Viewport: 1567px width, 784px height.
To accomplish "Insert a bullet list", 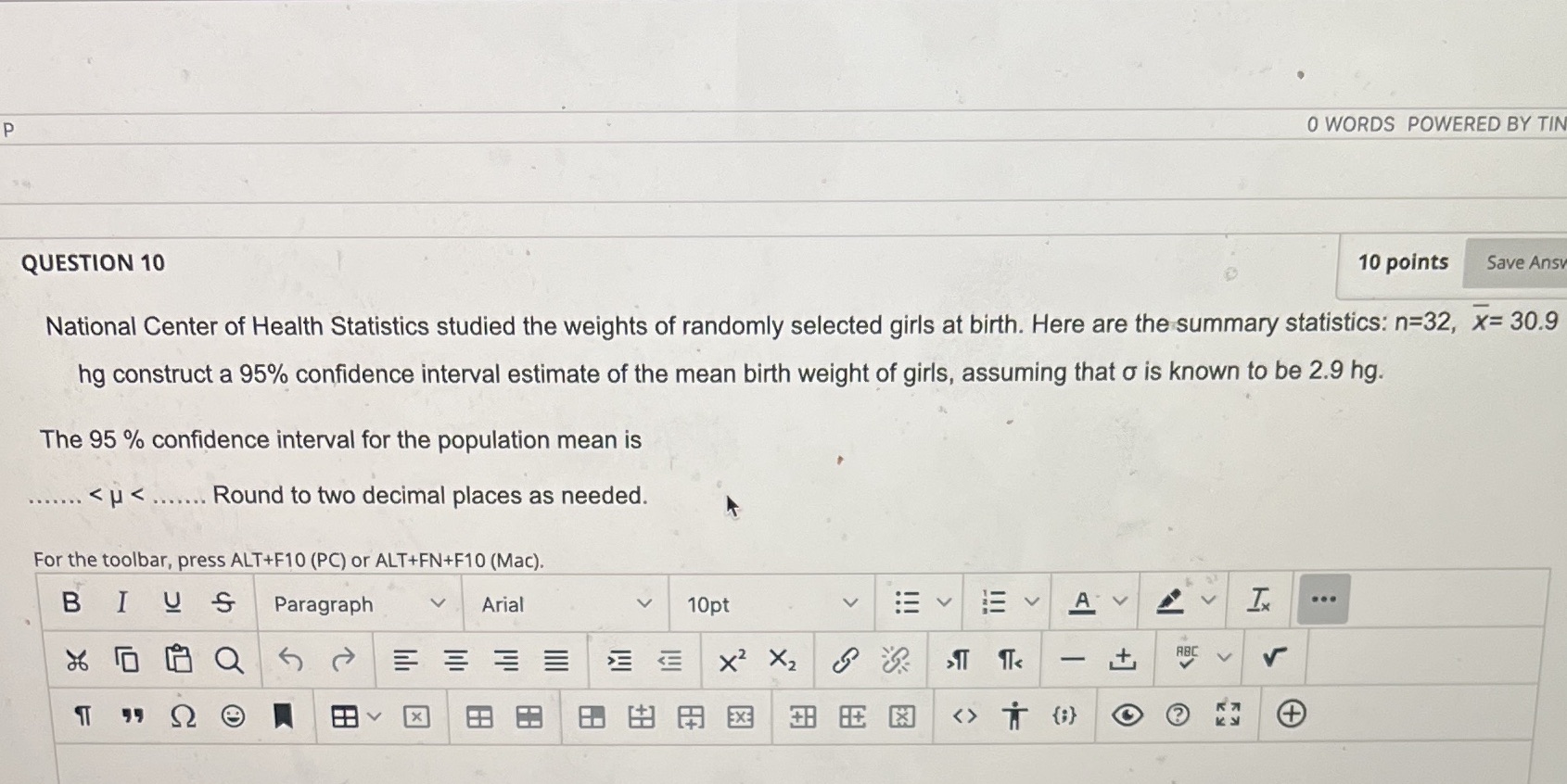I will click(907, 602).
